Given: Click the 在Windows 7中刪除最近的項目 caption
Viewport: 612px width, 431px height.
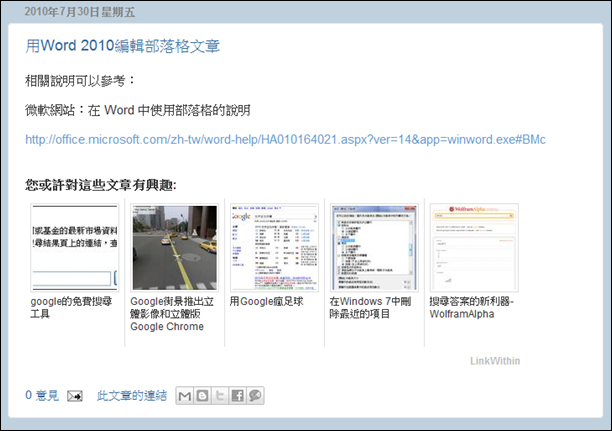Looking at the screenshot, I should (370, 307).
